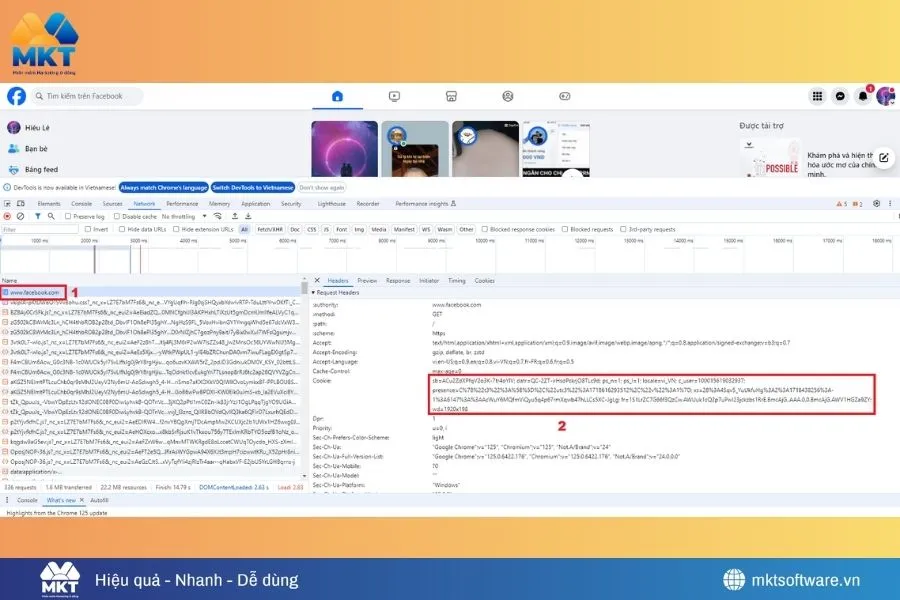
Task: Collapse the Request Headers section
Action: tap(313, 292)
